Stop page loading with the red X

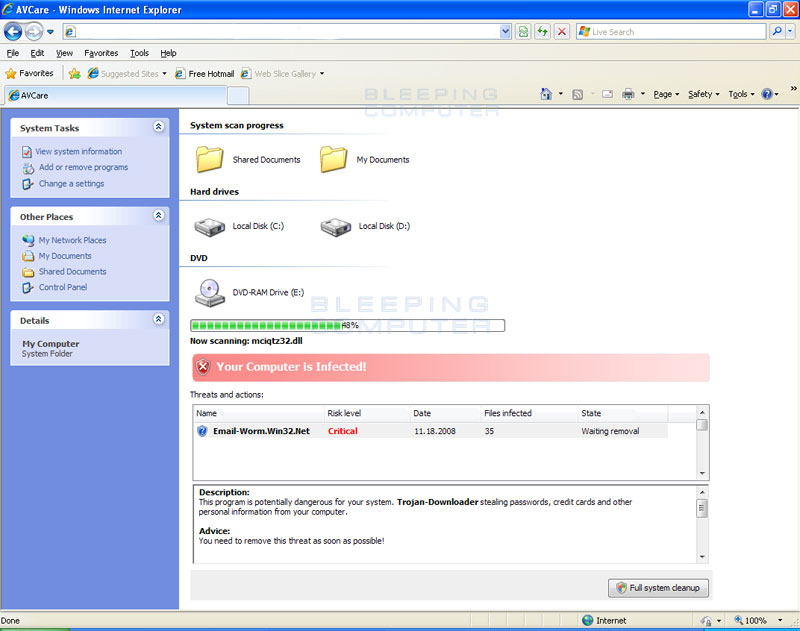tap(561, 31)
